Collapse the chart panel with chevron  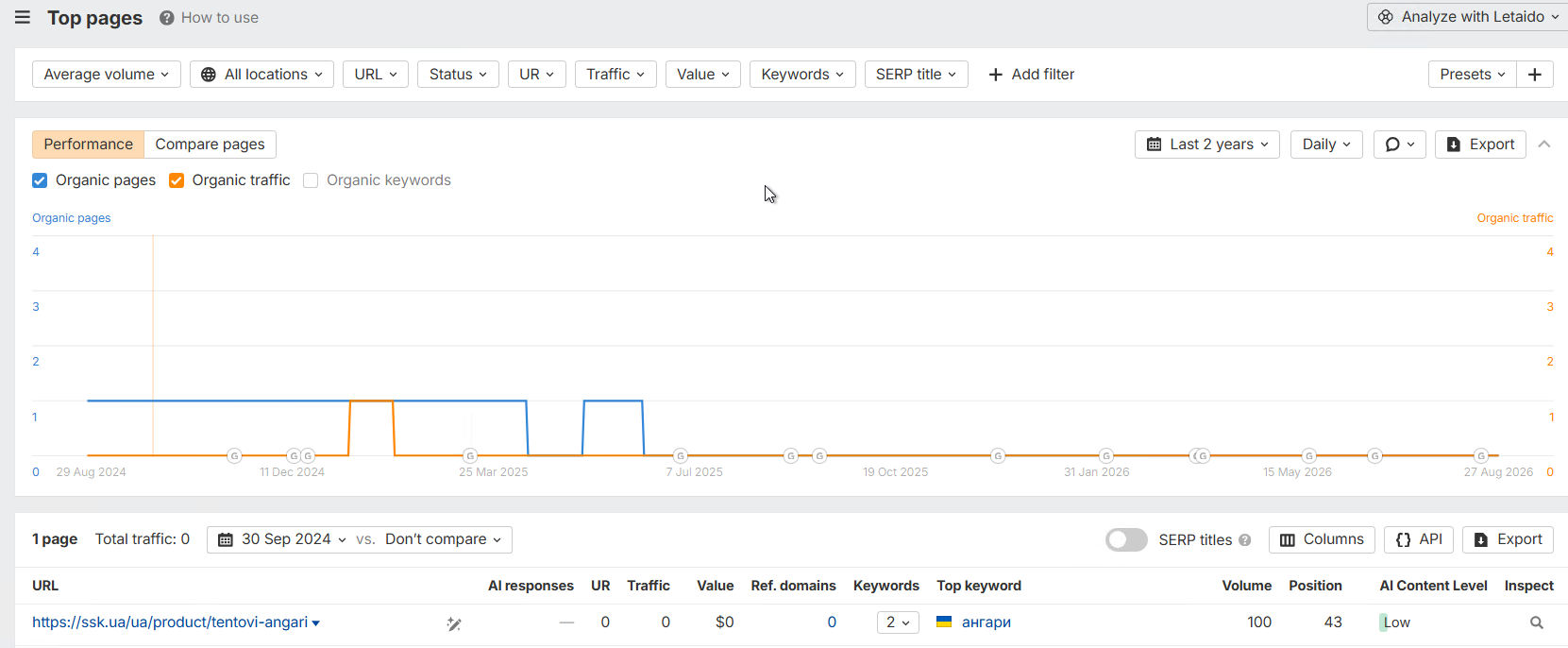1544,145
